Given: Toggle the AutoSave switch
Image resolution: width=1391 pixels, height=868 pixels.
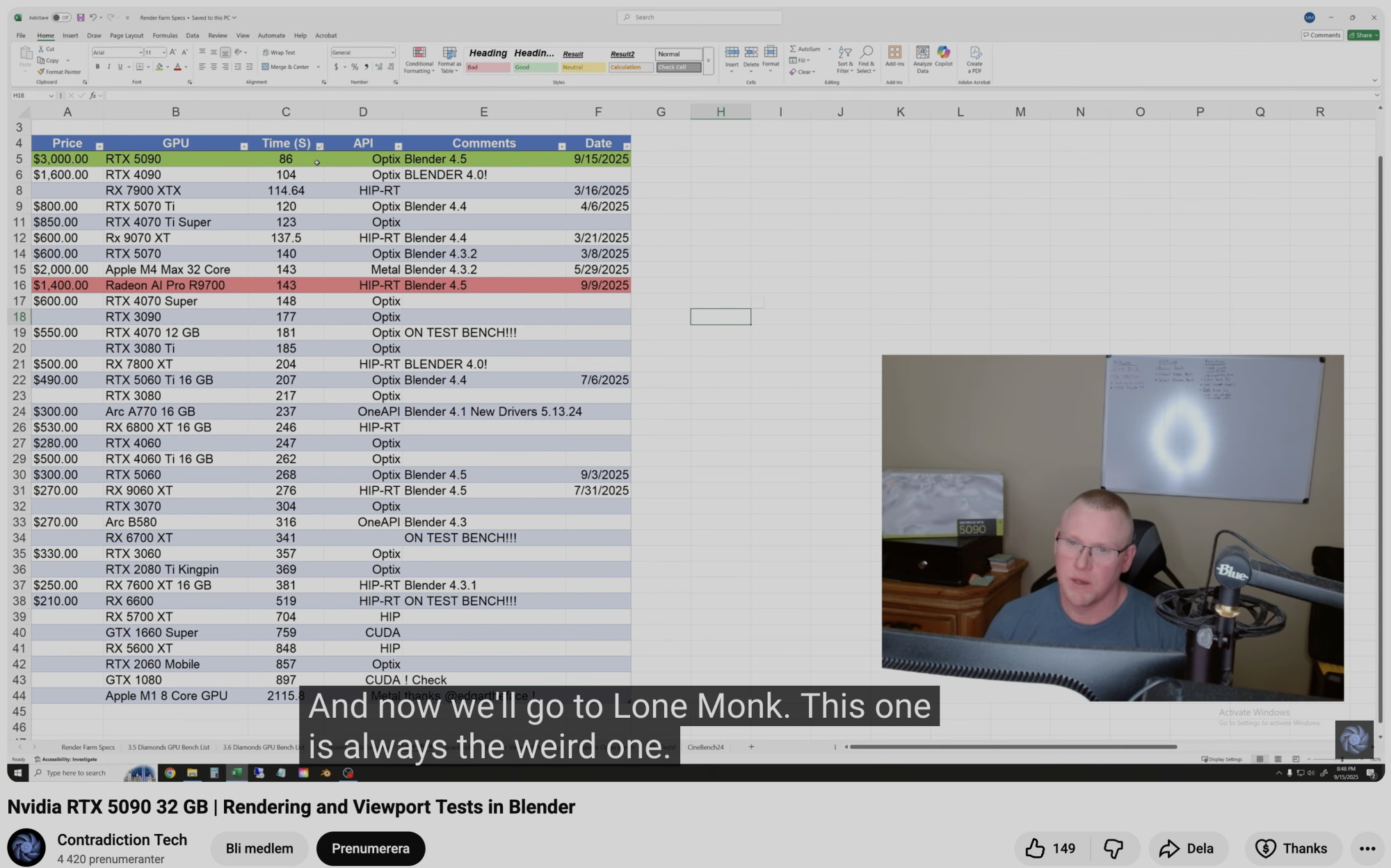Looking at the screenshot, I should point(61,17).
